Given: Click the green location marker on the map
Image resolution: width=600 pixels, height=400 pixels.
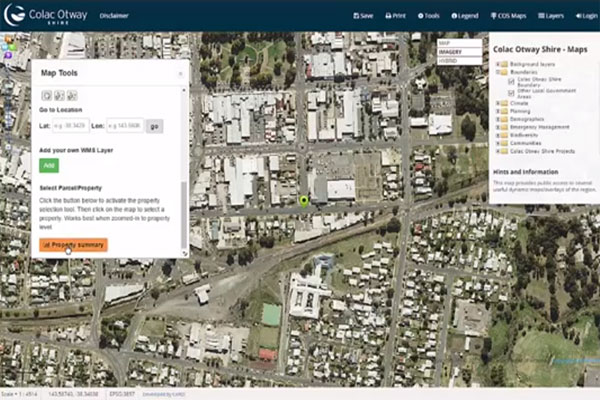Looking at the screenshot, I should 304,201.
